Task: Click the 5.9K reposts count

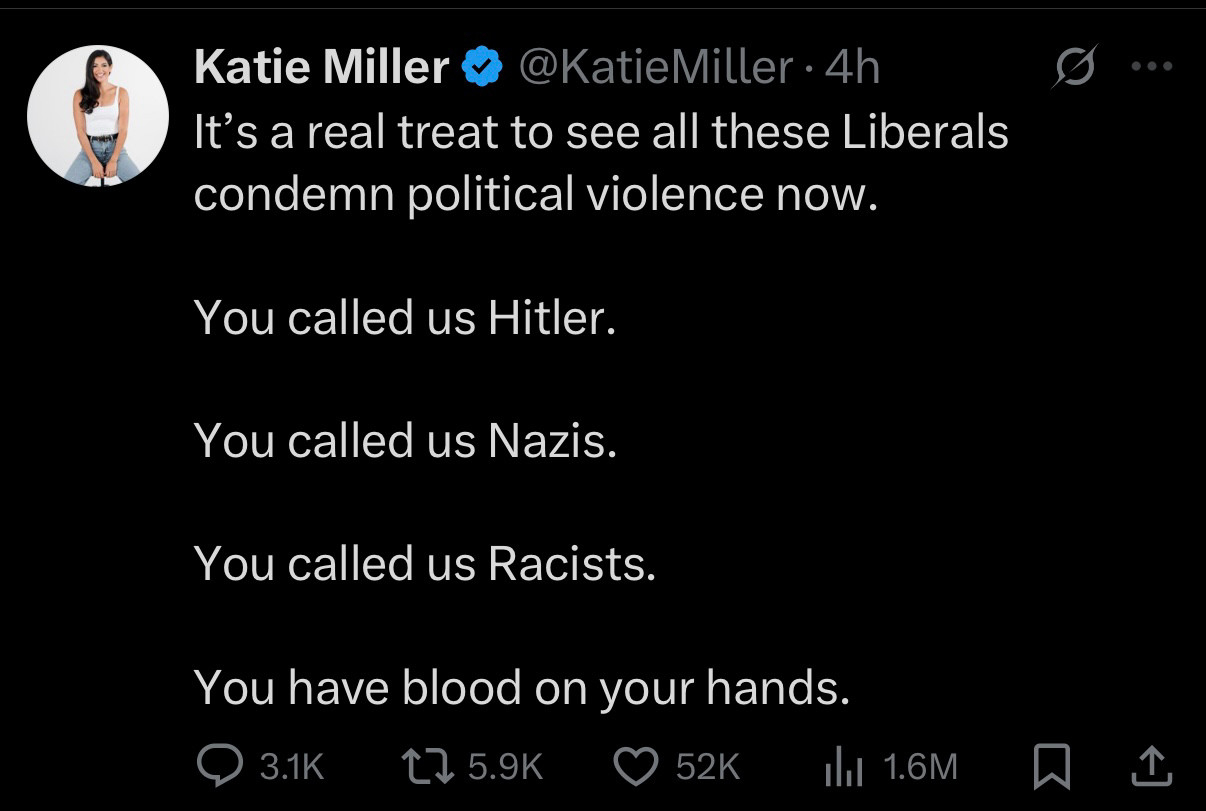Action: pyautogui.click(x=505, y=767)
